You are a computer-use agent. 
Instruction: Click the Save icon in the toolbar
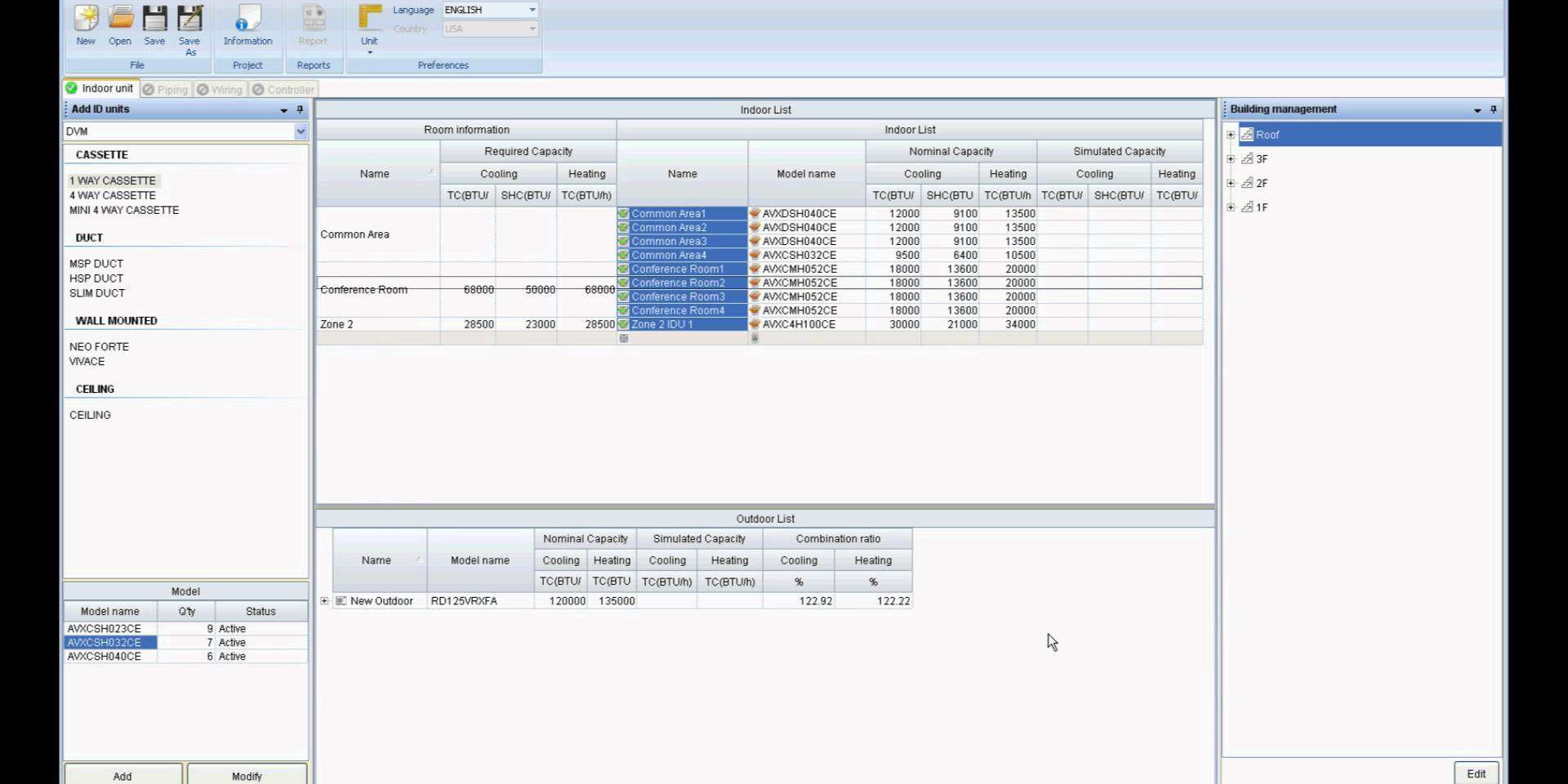154,20
